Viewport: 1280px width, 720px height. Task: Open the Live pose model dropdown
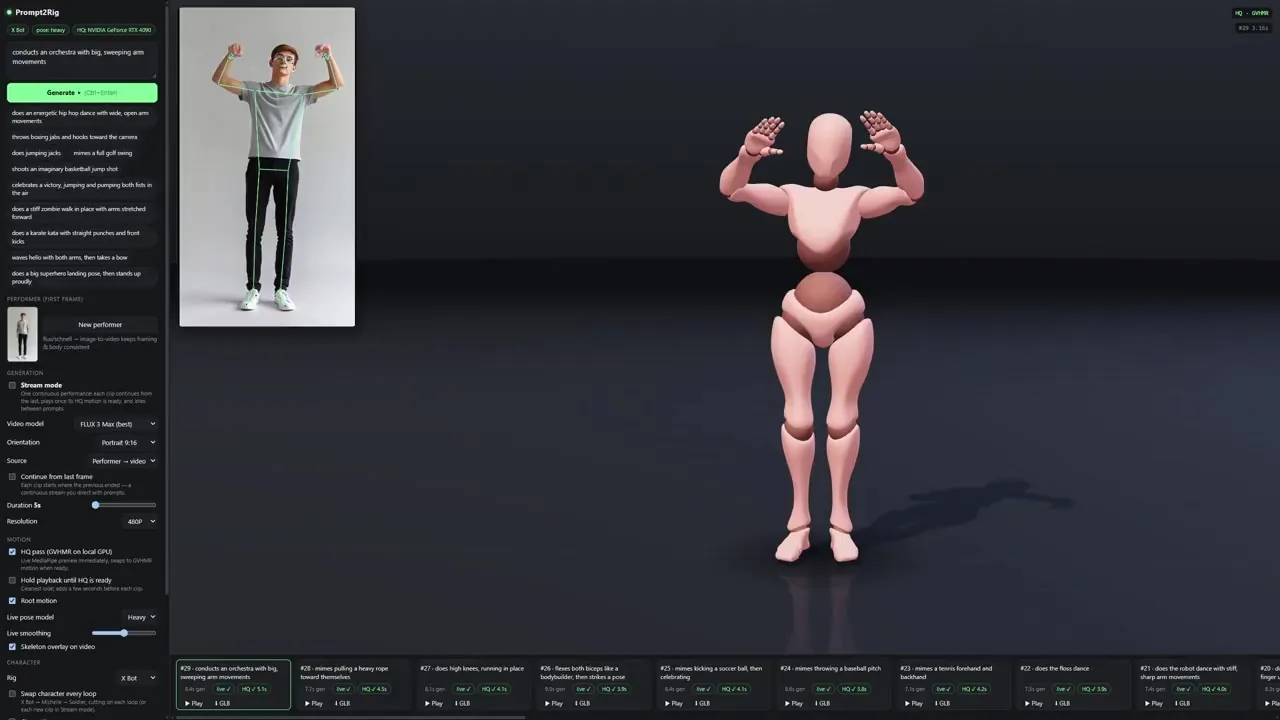[139, 617]
